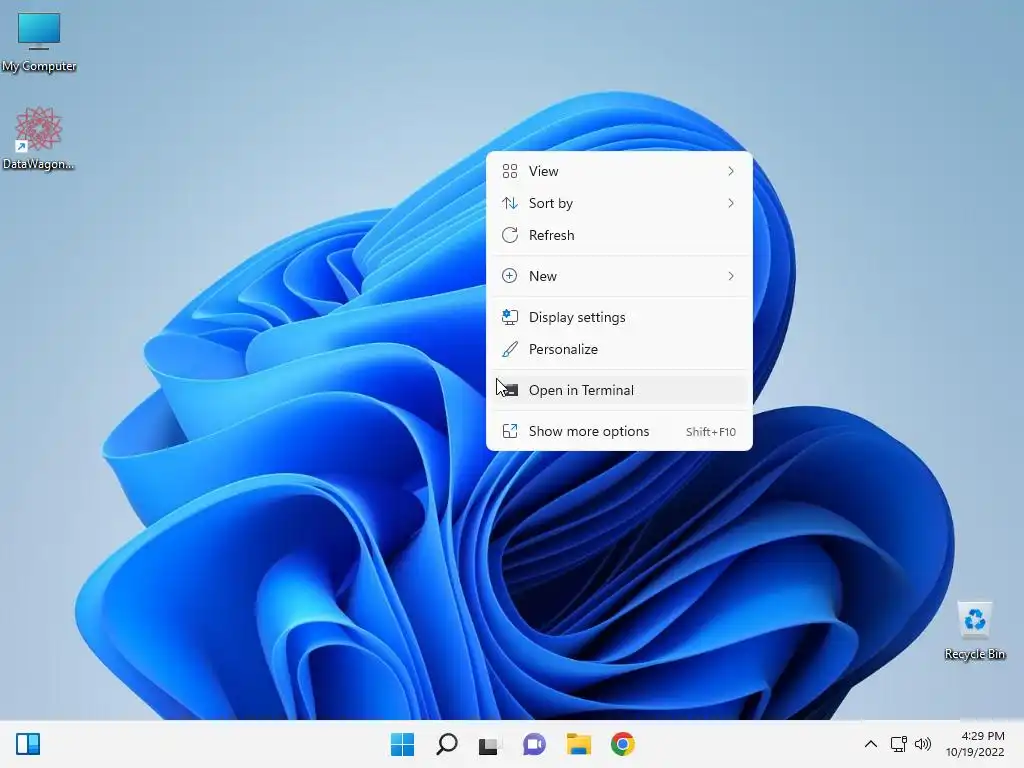Open the clock showing 4:29 PM
The image size is (1024, 768).
click(x=975, y=744)
